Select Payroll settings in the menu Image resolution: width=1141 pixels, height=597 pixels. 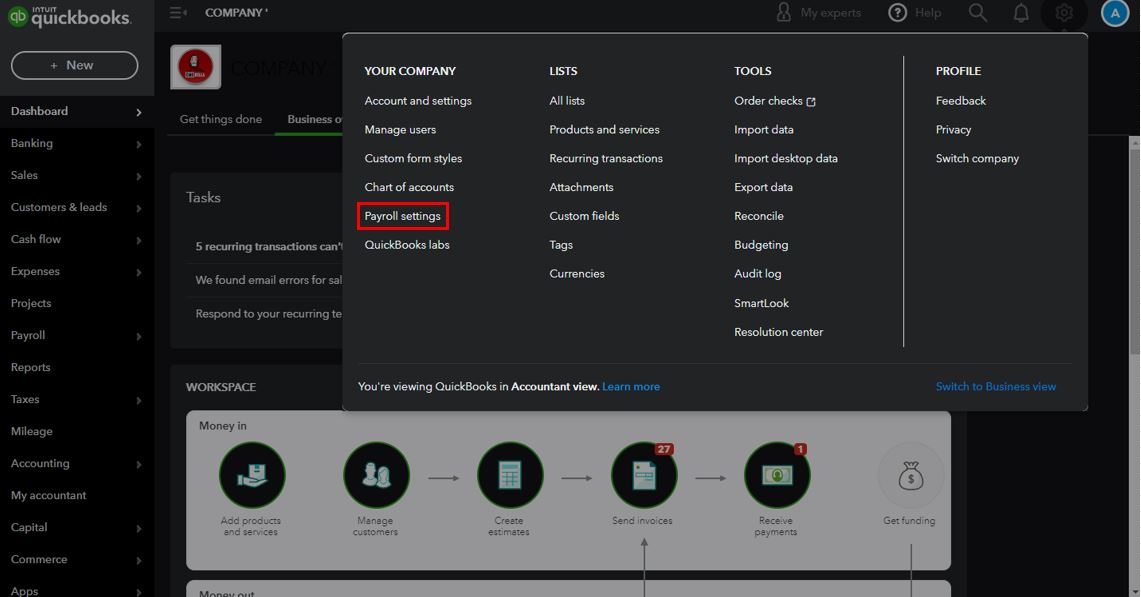[x=402, y=216]
